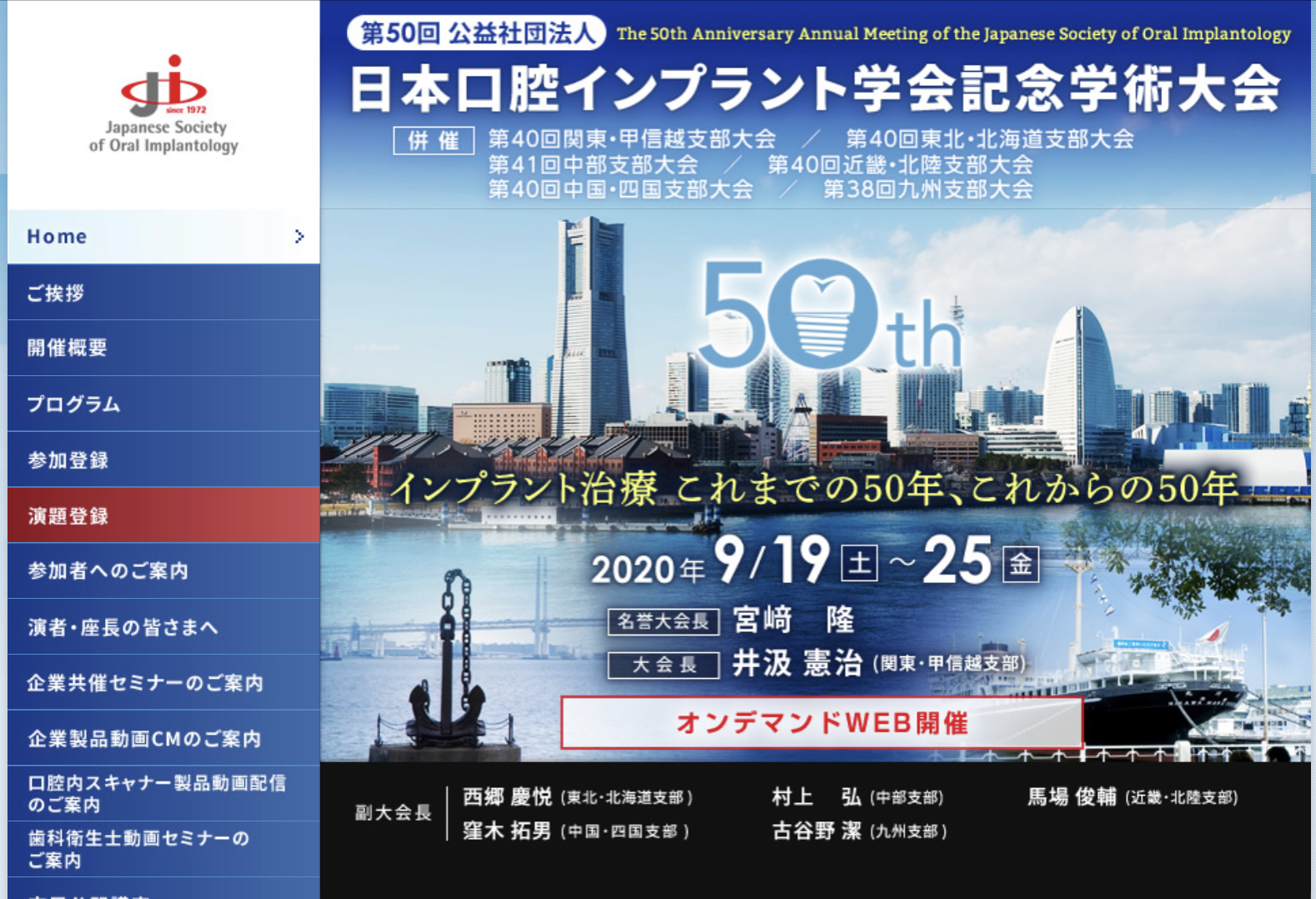Click the 50th anniversary tooth implant logo
This screenshot has height=899, width=1316.
[831, 315]
